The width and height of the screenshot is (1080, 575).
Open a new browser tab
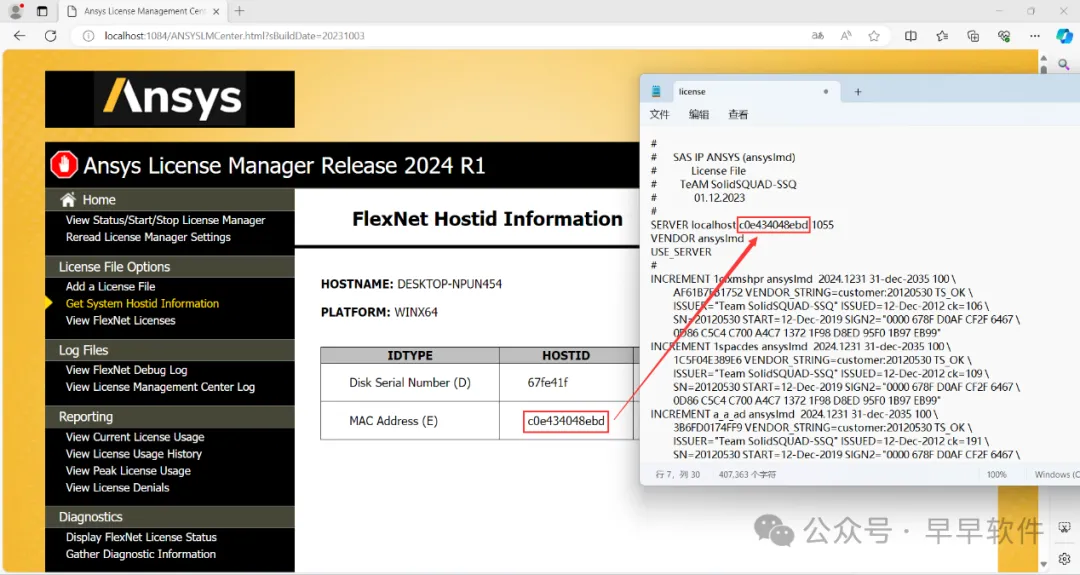pyautogui.click(x=240, y=11)
